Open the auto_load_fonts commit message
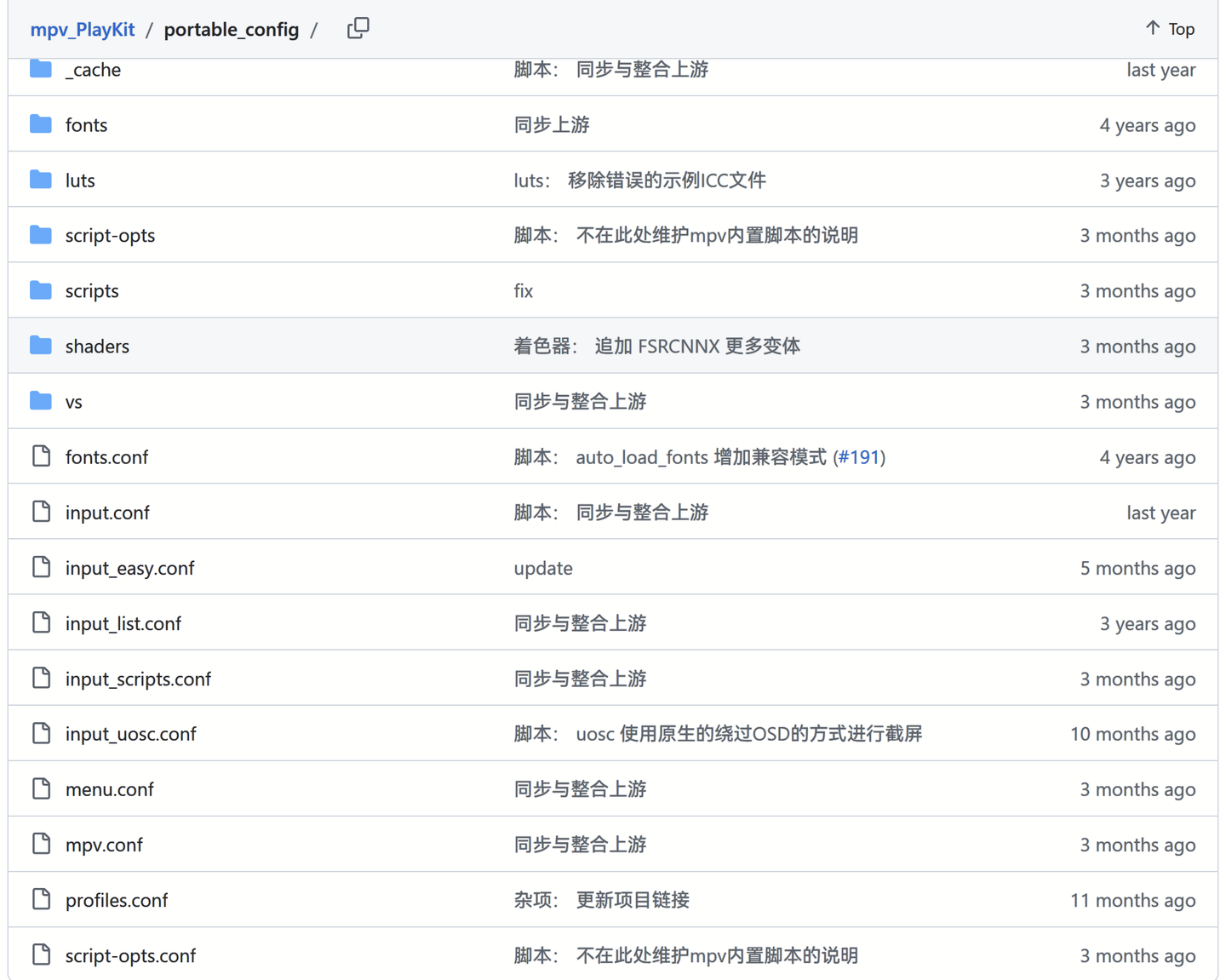The image size is (1226, 980). (670, 457)
